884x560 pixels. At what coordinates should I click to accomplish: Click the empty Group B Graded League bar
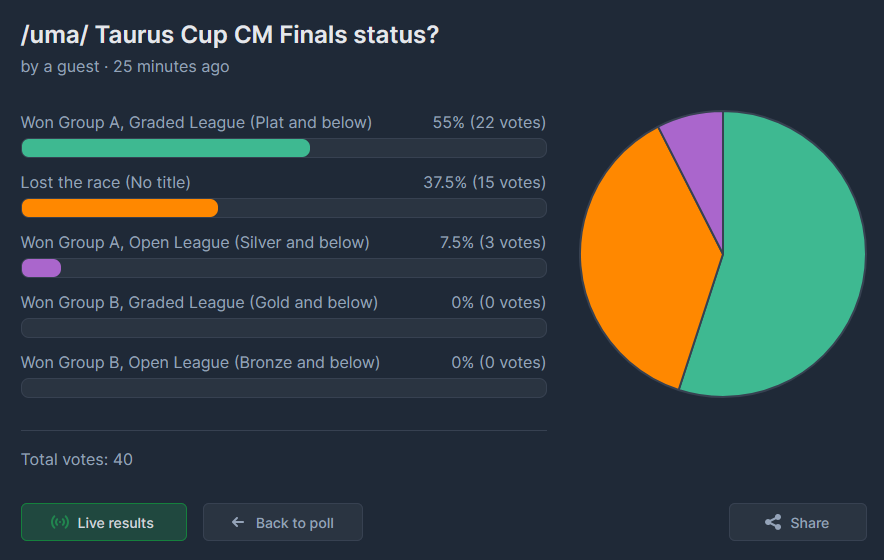pyautogui.click(x=284, y=328)
